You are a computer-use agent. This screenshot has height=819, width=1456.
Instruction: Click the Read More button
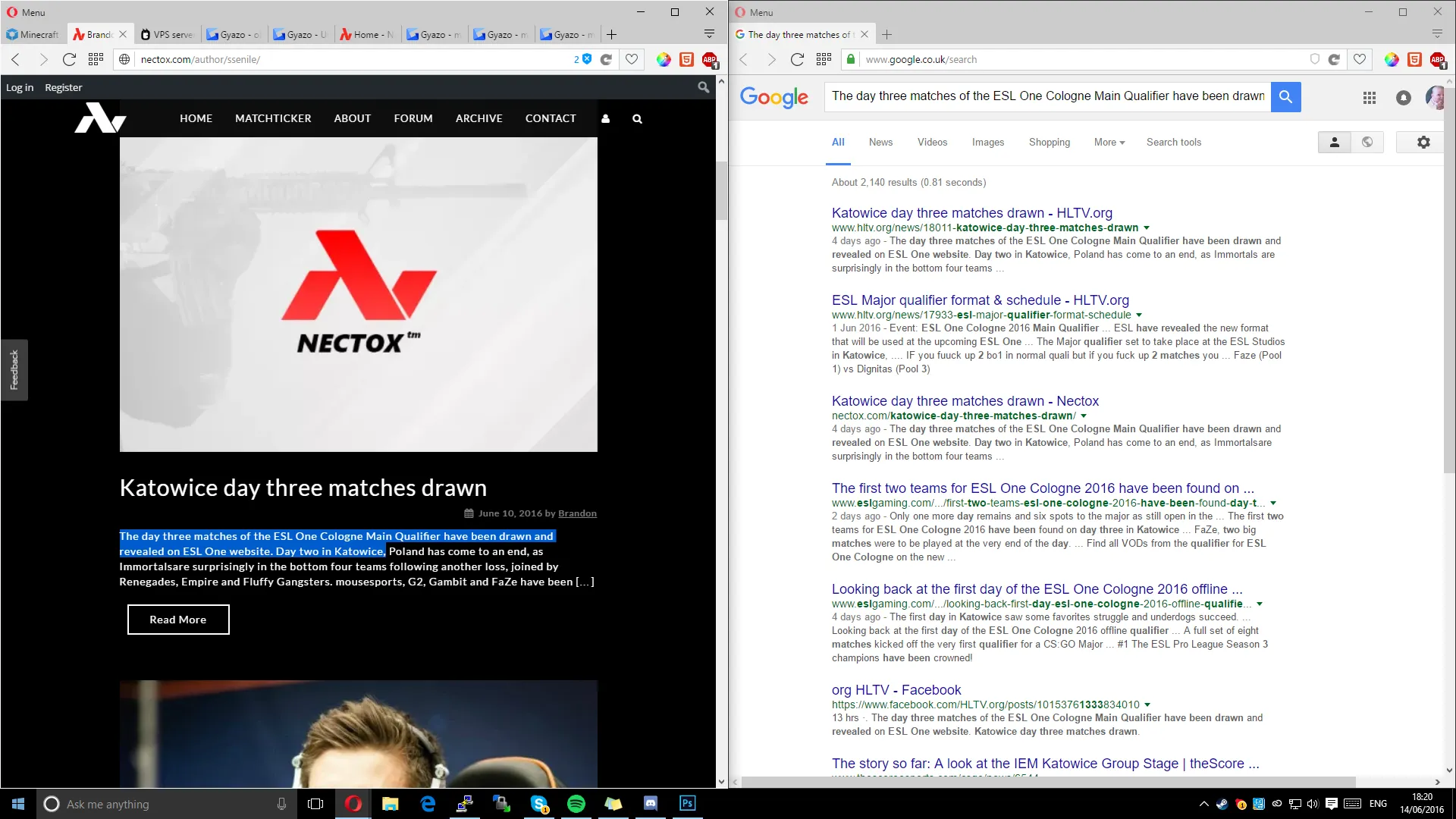point(178,620)
